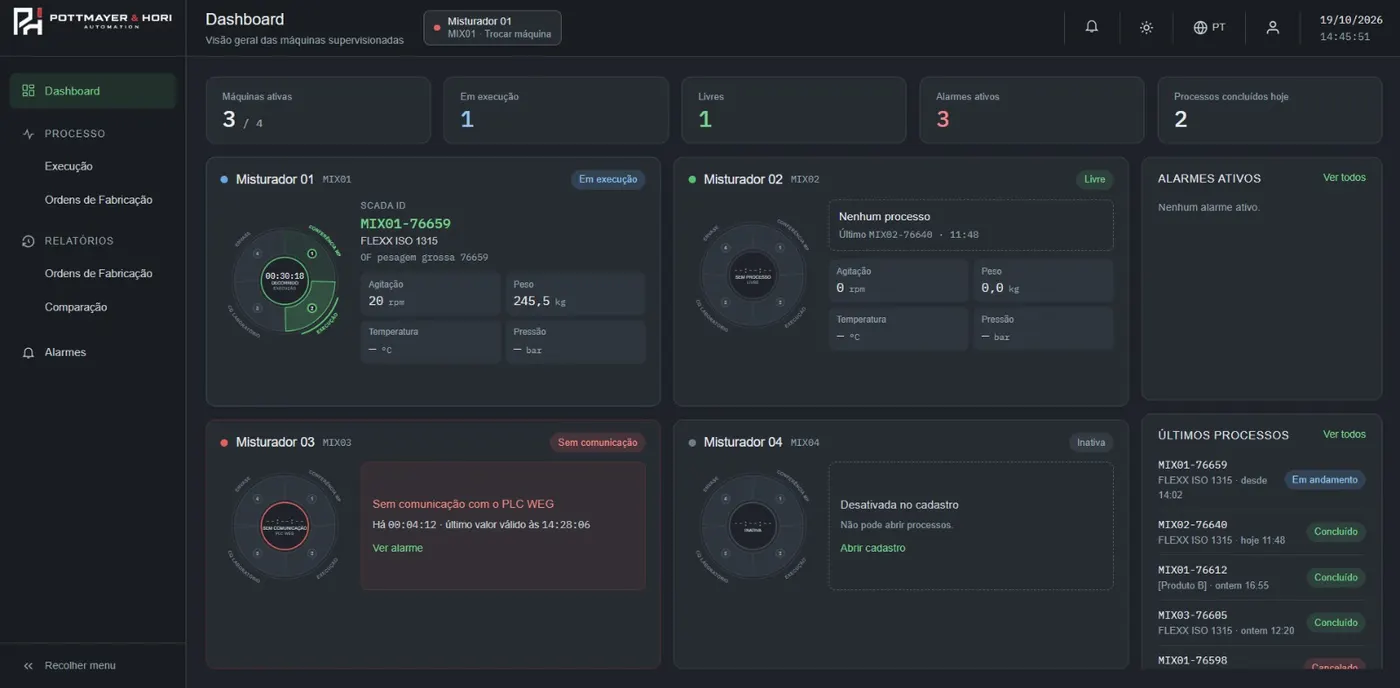Open the user profile icon
Image resolution: width=1400 pixels, height=688 pixels.
pyautogui.click(x=1272, y=27)
